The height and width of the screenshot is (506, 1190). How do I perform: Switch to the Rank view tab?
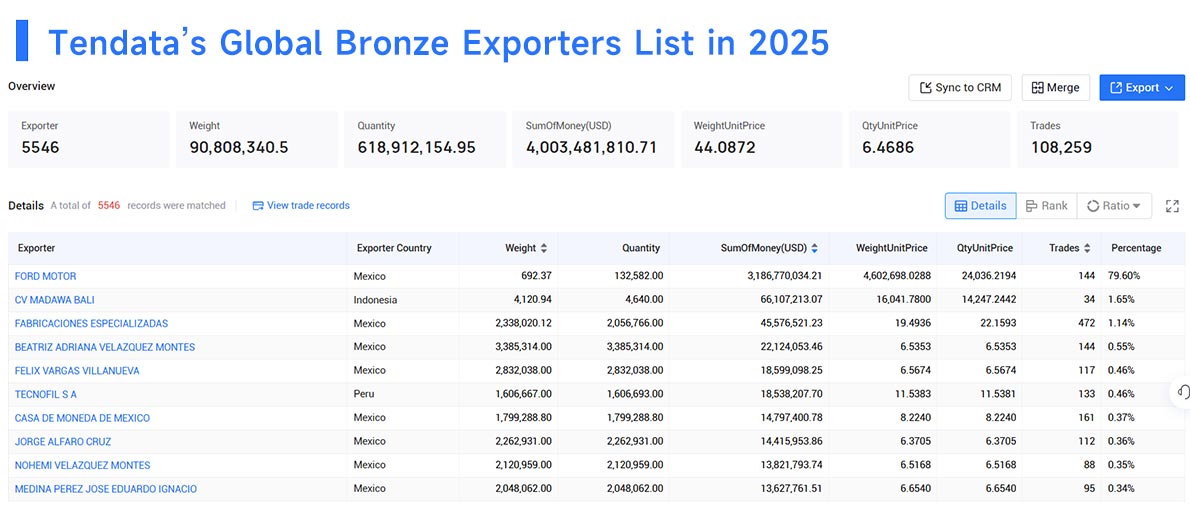click(x=1047, y=206)
